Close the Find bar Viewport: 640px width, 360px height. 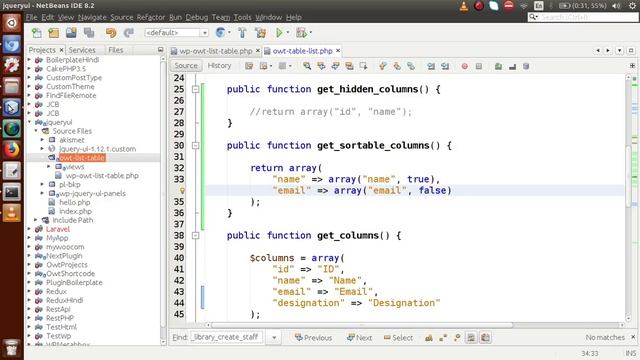(633, 337)
